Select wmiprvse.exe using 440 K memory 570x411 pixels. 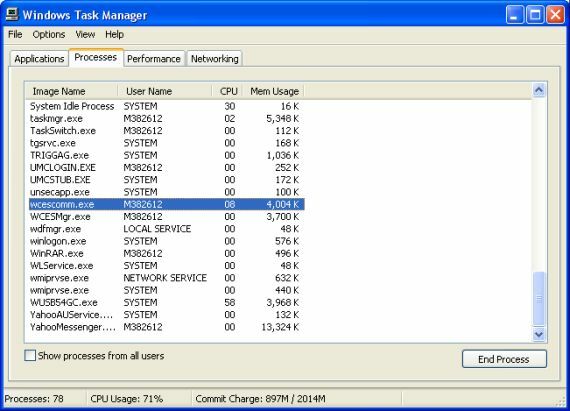[166, 290]
